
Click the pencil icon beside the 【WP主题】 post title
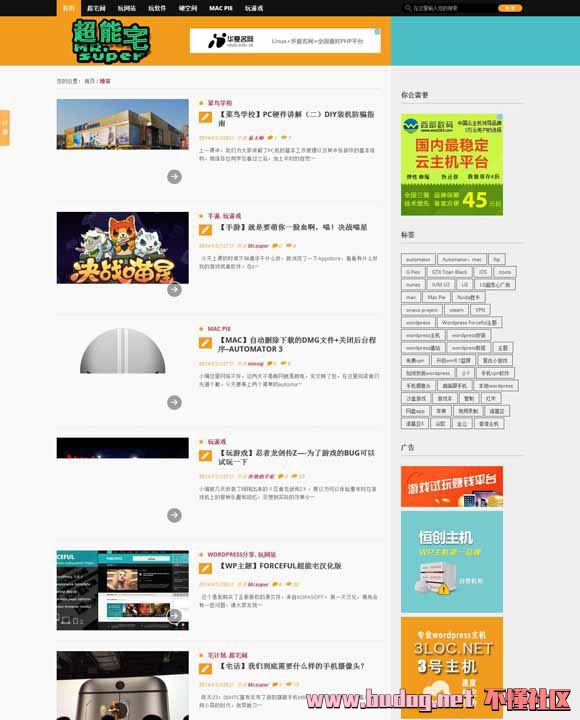(x=205, y=568)
